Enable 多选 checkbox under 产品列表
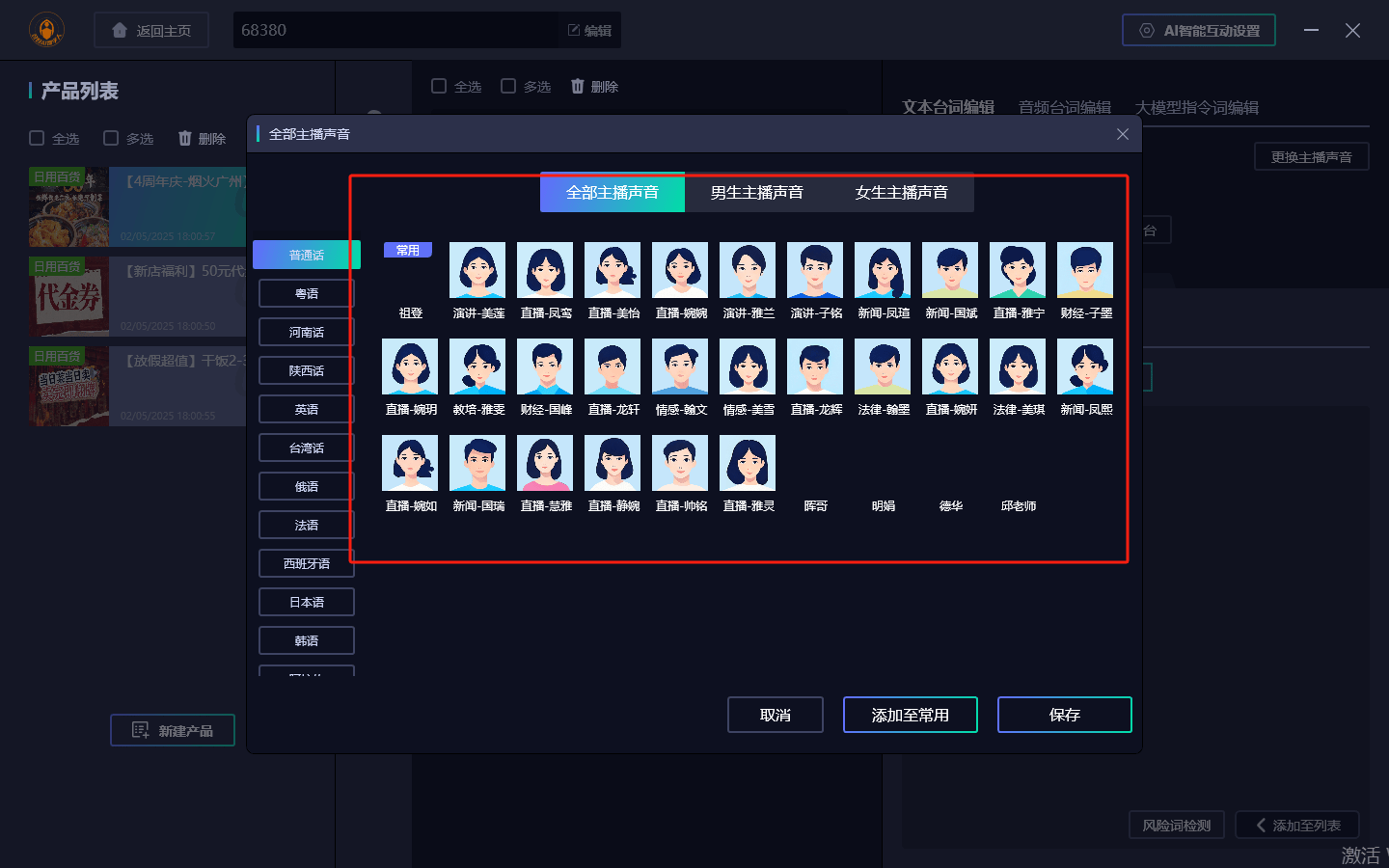This screenshot has width=1389, height=868. click(111, 139)
